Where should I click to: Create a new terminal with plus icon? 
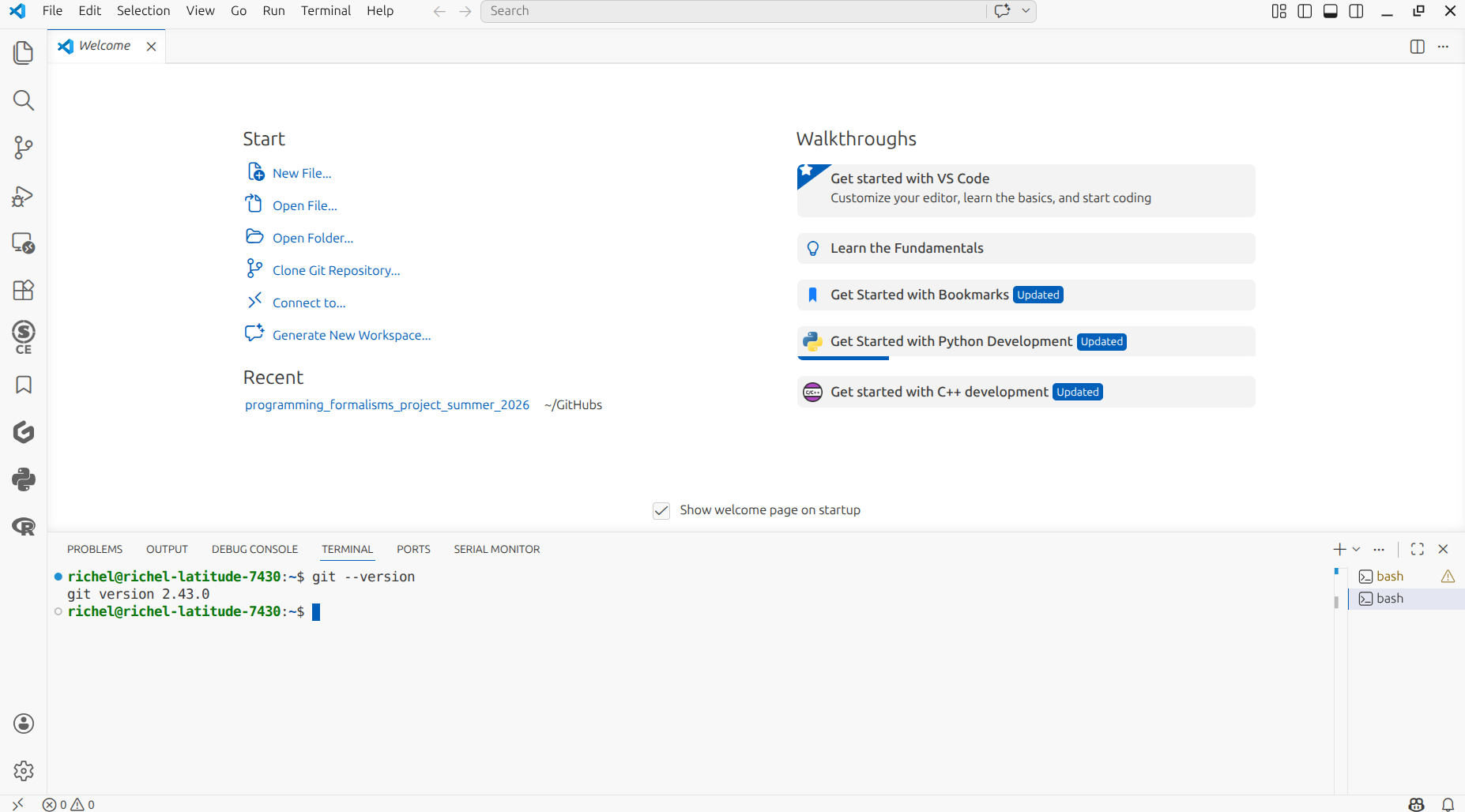pos(1339,549)
